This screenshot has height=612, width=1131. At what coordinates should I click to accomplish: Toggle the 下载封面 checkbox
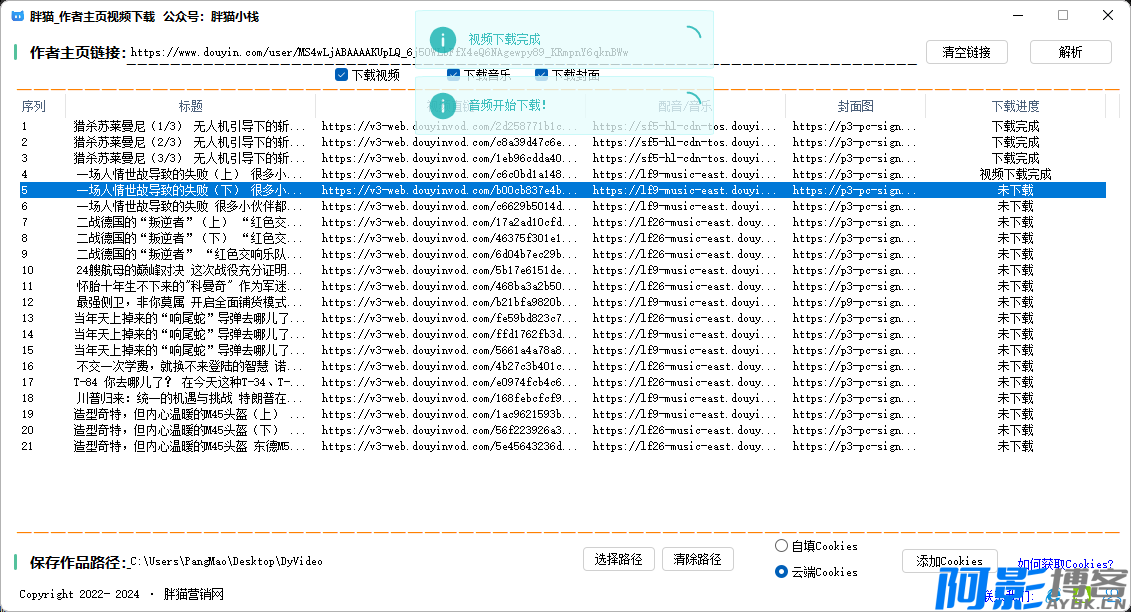click(541, 75)
